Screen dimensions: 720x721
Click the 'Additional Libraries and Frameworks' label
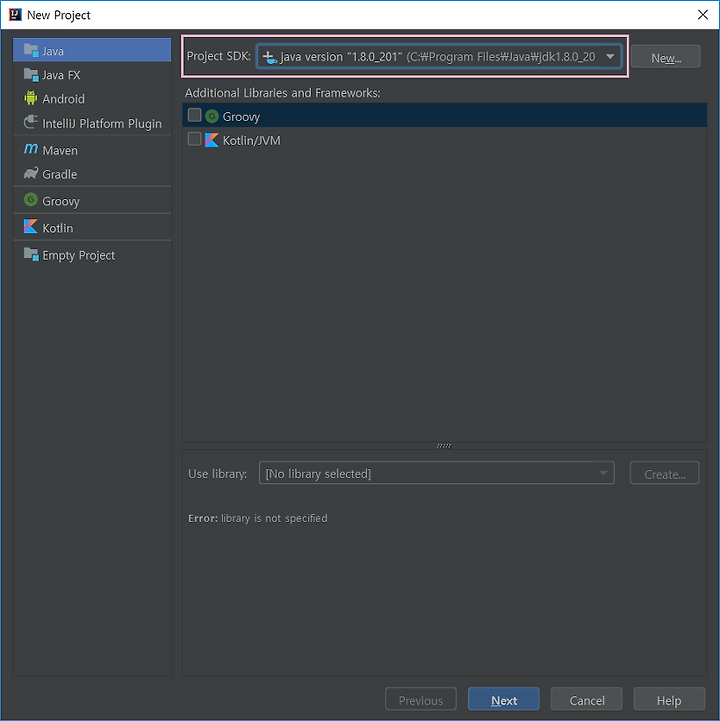(283, 93)
